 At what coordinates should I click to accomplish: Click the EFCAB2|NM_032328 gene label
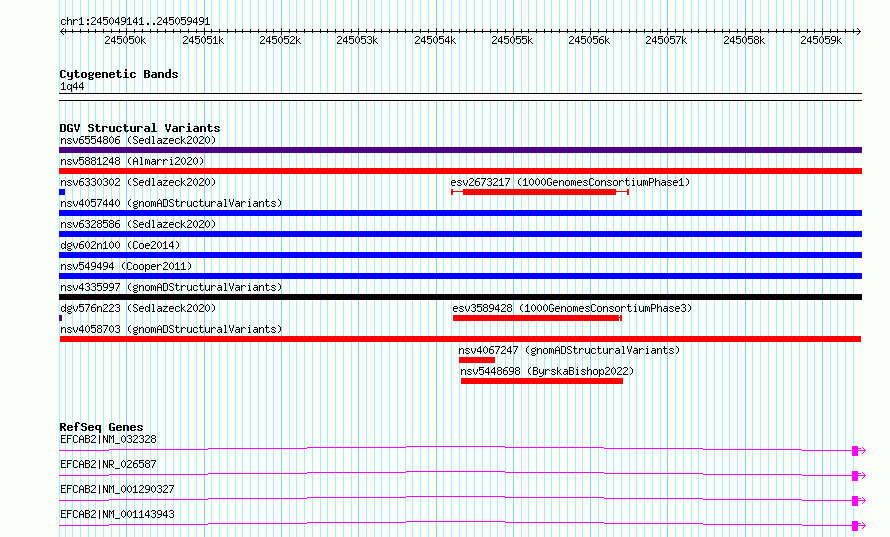tap(108, 439)
